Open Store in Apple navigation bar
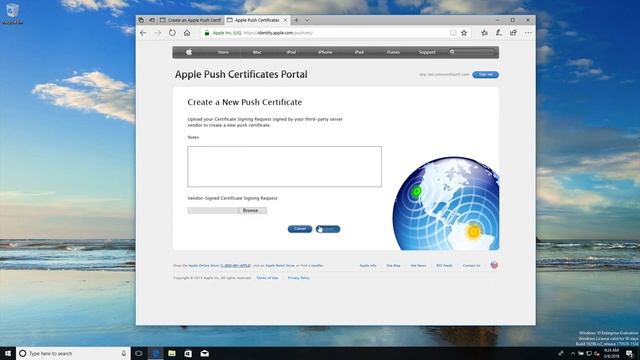Image resolution: width=640 pixels, height=360 pixels. [x=223, y=52]
